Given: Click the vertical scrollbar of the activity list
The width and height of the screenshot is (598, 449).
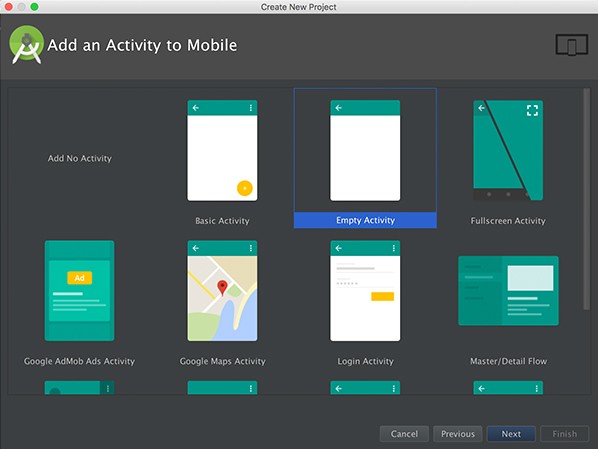Looking at the screenshot, I should coord(586,199).
